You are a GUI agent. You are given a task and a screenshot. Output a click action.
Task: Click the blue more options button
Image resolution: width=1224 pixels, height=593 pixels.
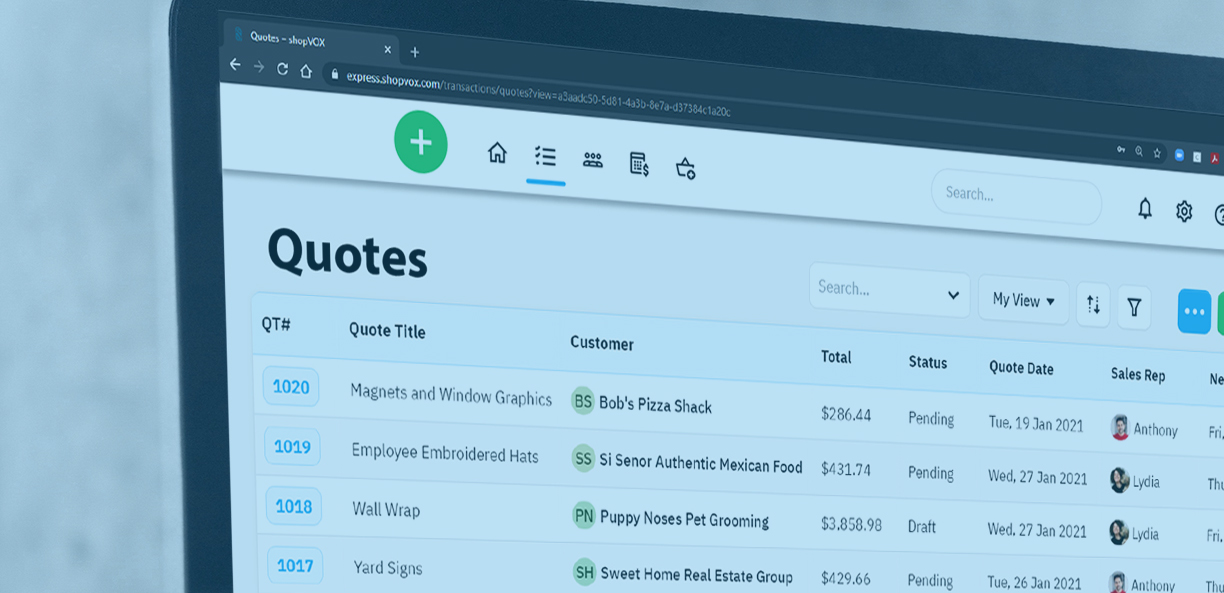coord(1194,312)
